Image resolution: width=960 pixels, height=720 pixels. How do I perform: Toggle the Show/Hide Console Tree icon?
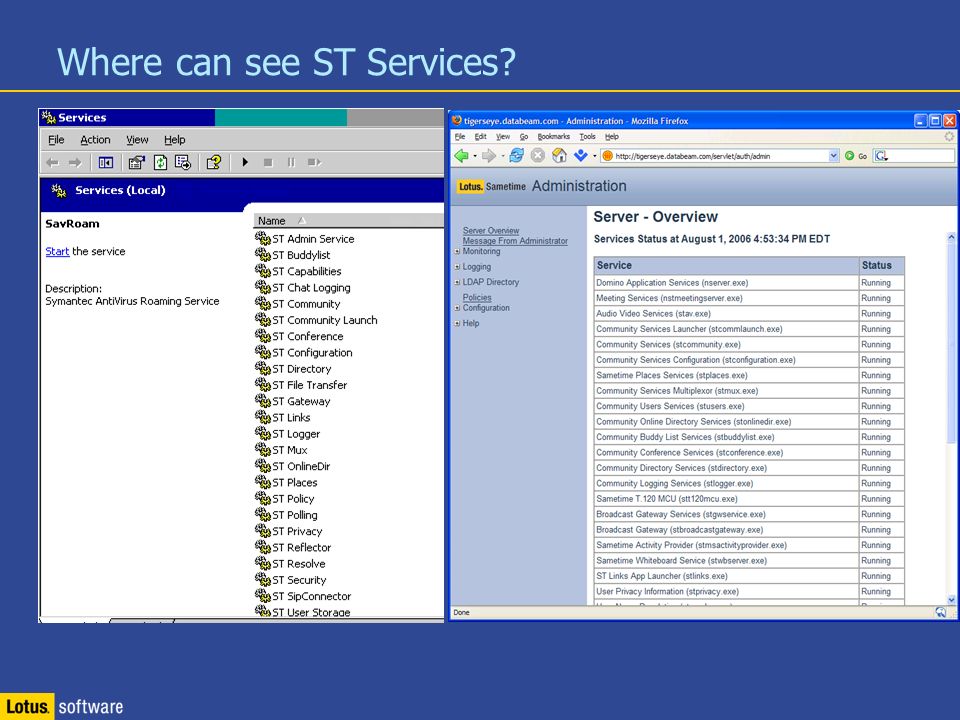(106, 162)
